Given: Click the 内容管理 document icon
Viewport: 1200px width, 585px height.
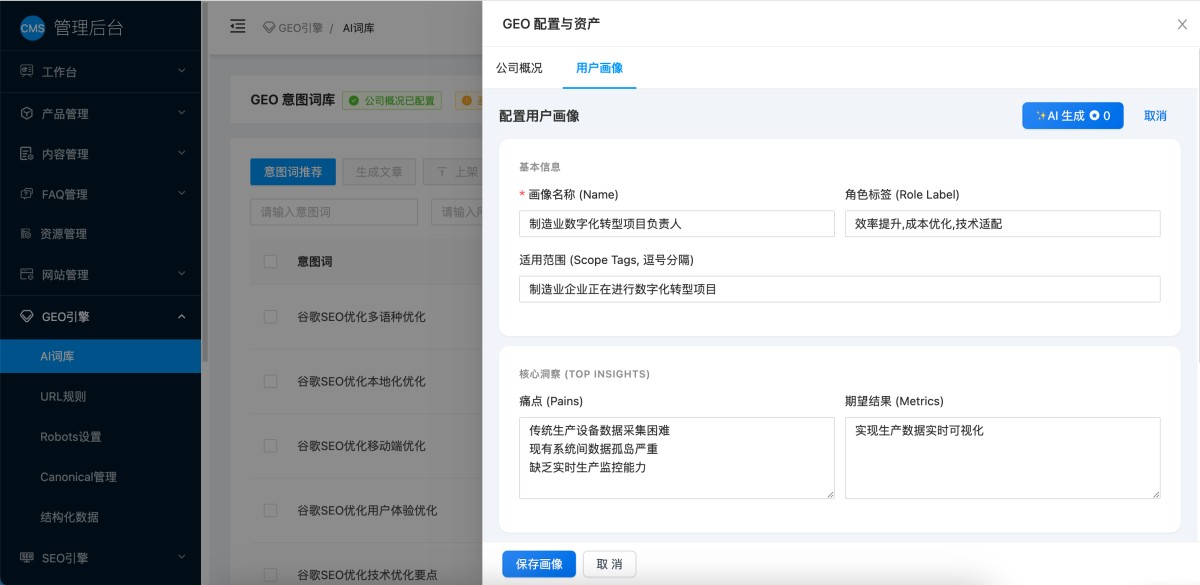Looking at the screenshot, I should [x=26, y=154].
